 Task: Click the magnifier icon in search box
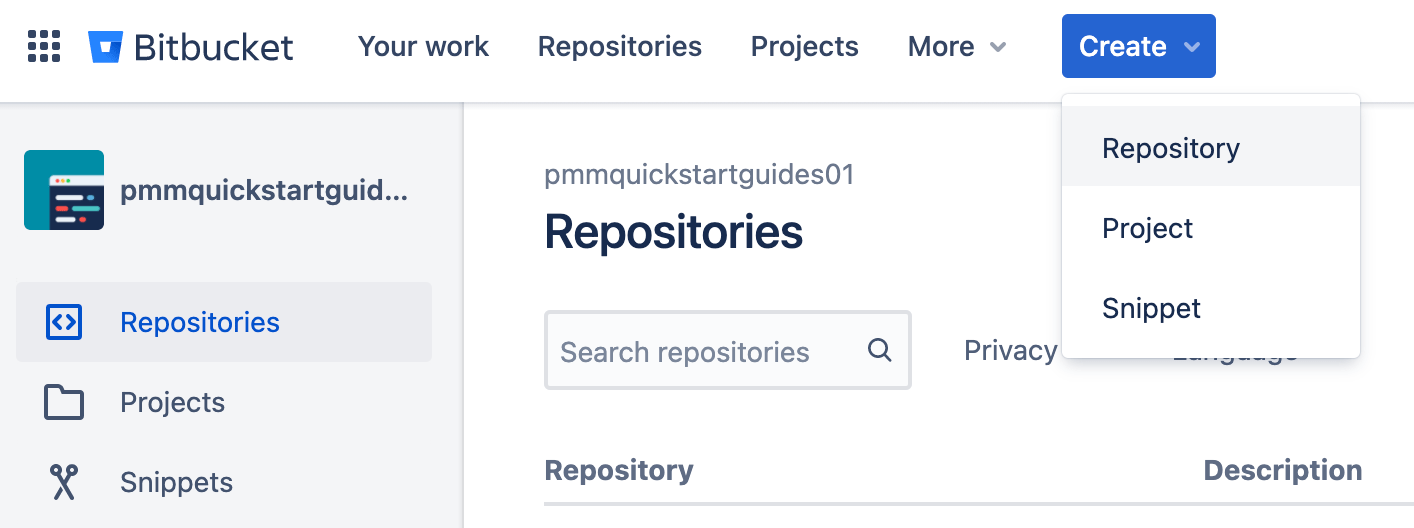(x=879, y=350)
